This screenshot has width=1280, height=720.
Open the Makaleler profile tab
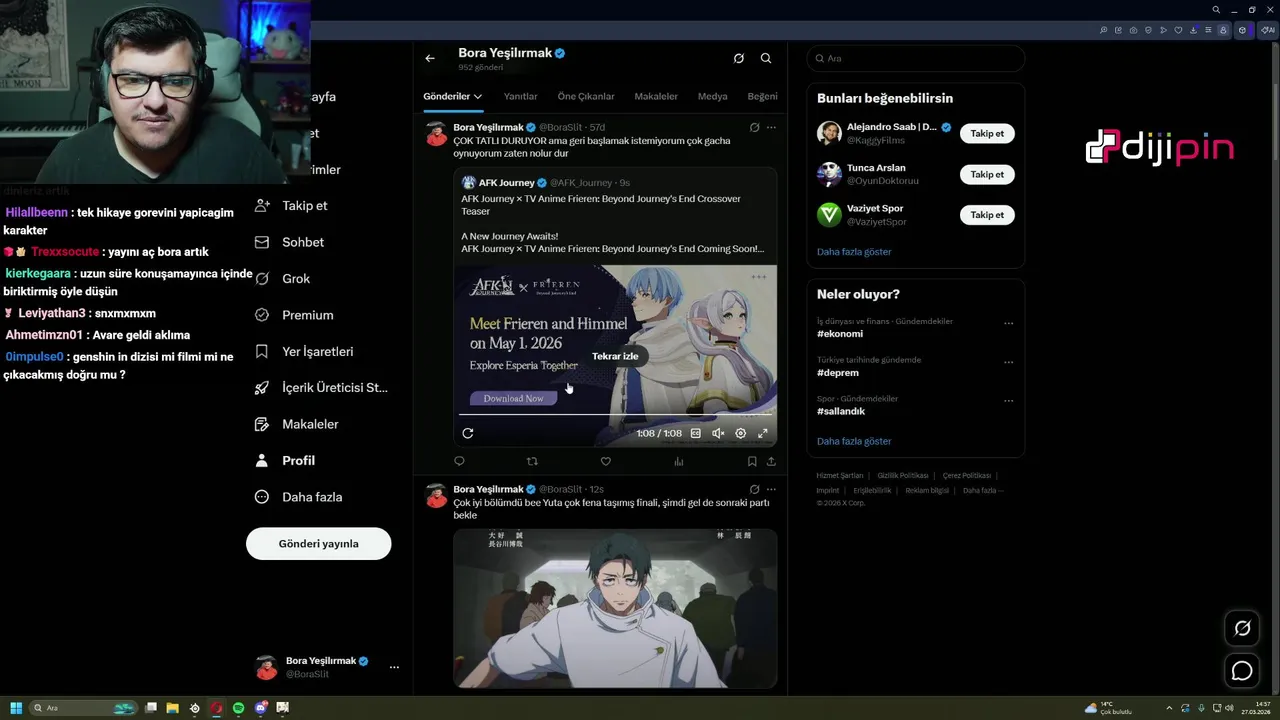click(x=656, y=97)
